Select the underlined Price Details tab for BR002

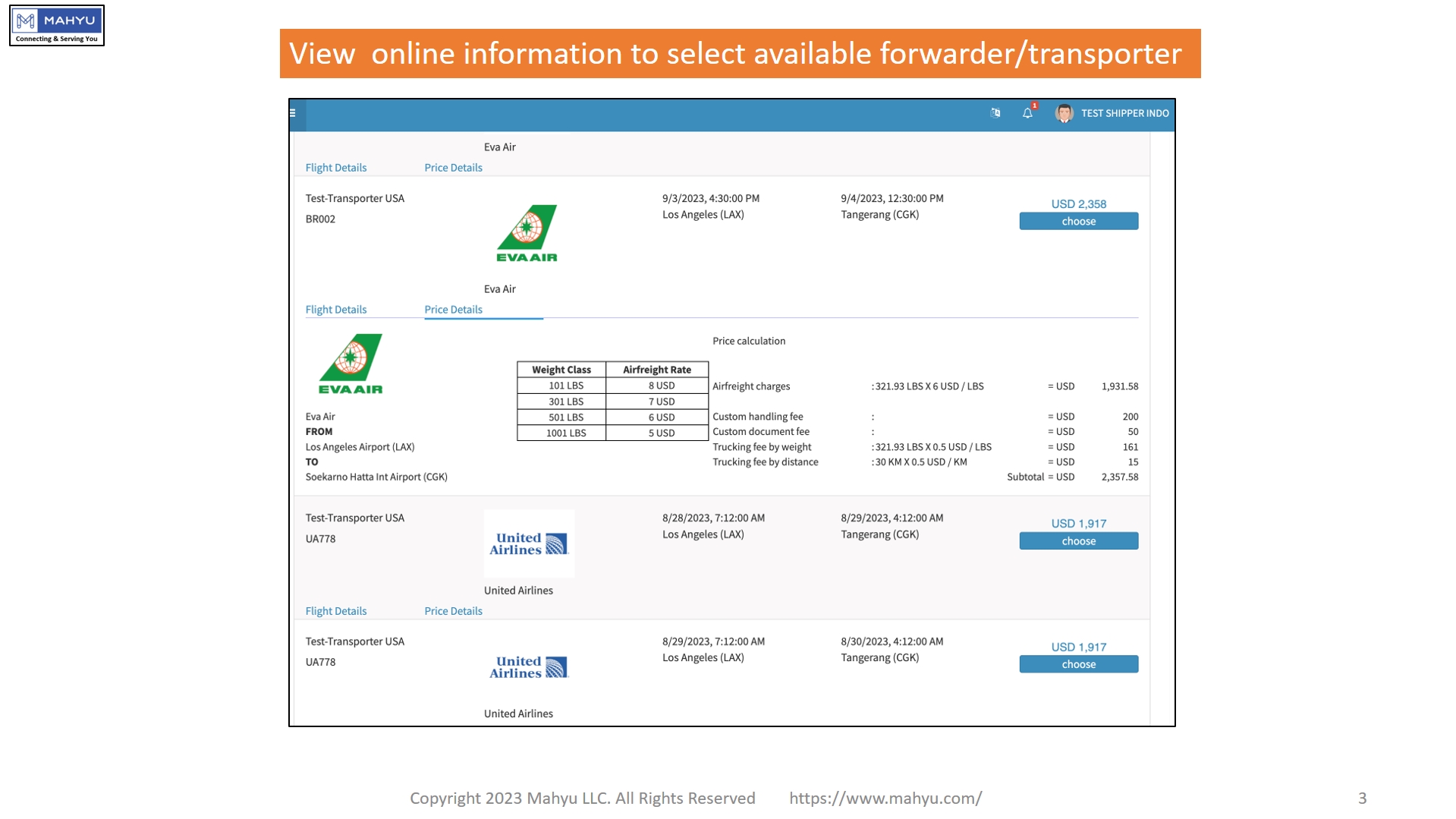coord(453,310)
